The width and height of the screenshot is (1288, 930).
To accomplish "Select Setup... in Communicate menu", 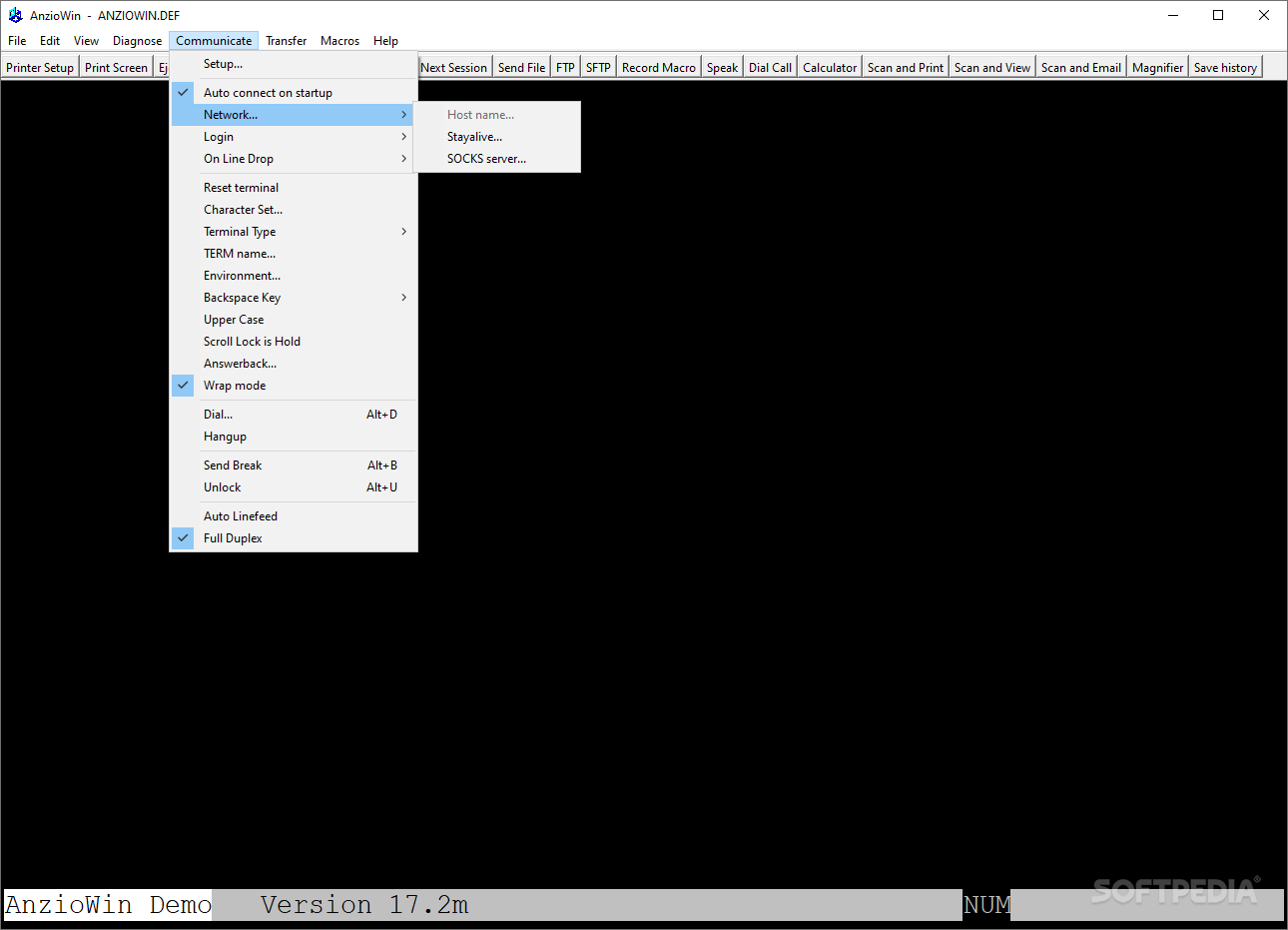I will pyautogui.click(x=293, y=64).
